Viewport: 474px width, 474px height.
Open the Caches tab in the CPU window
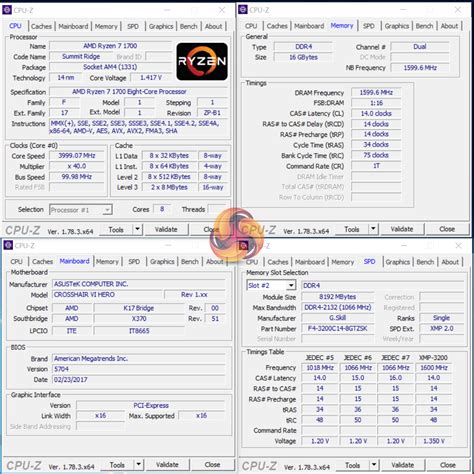[x=41, y=26]
